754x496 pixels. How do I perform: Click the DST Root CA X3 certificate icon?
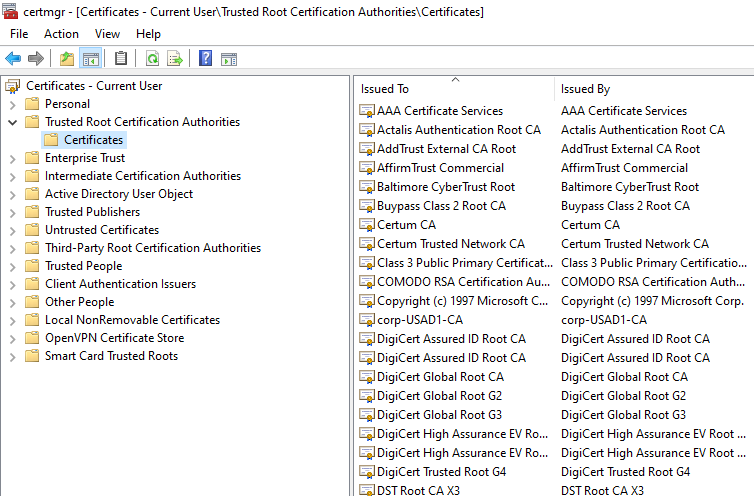tap(367, 490)
